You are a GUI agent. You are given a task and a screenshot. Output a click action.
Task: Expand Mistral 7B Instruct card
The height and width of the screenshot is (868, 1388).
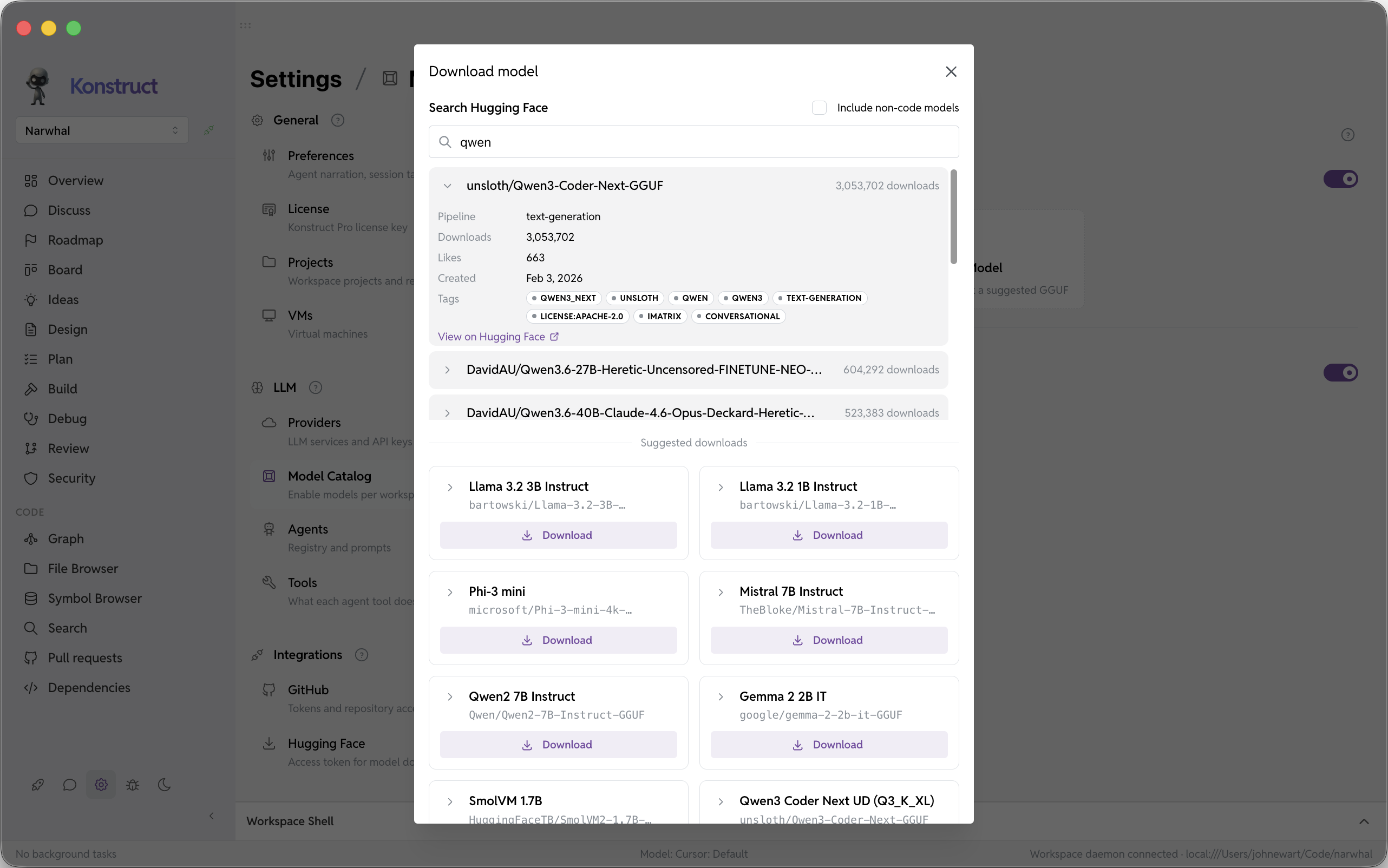point(721,593)
